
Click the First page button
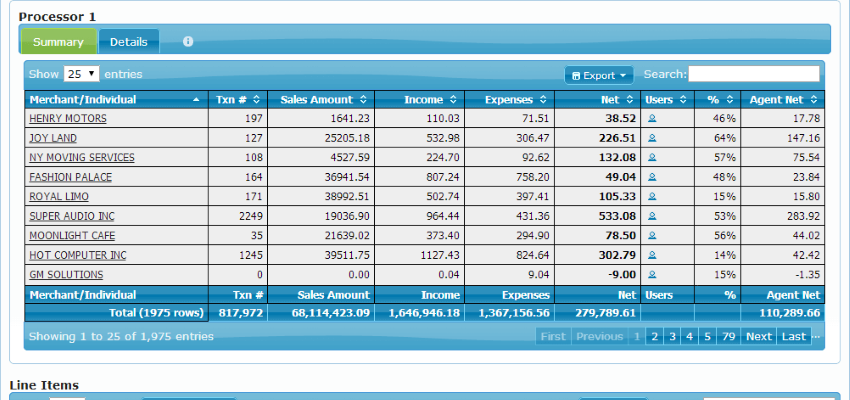pos(553,336)
